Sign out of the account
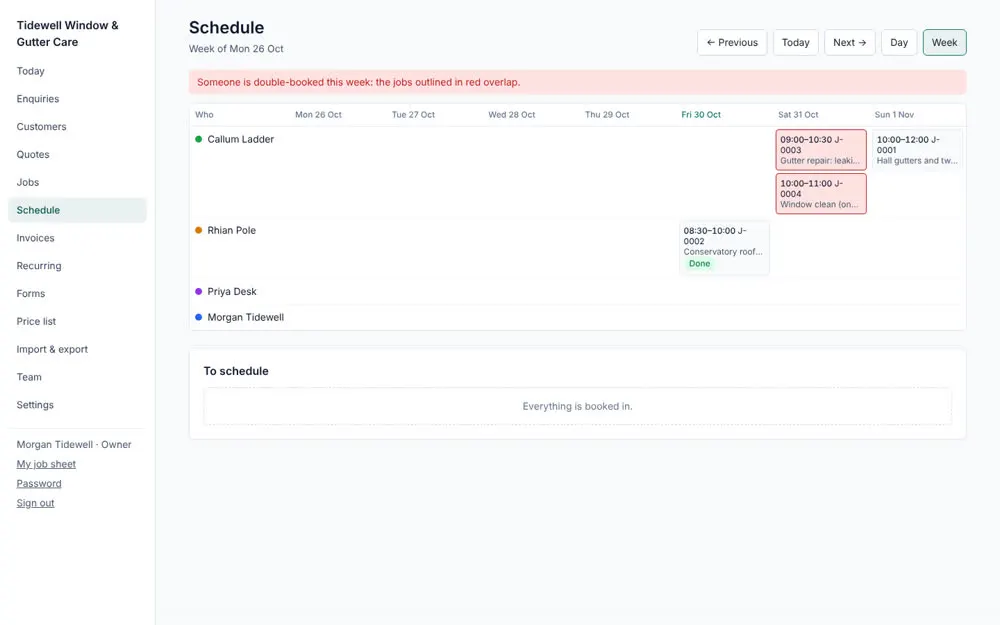Viewport: 1000px width, 625px height. tap(35, 503)
